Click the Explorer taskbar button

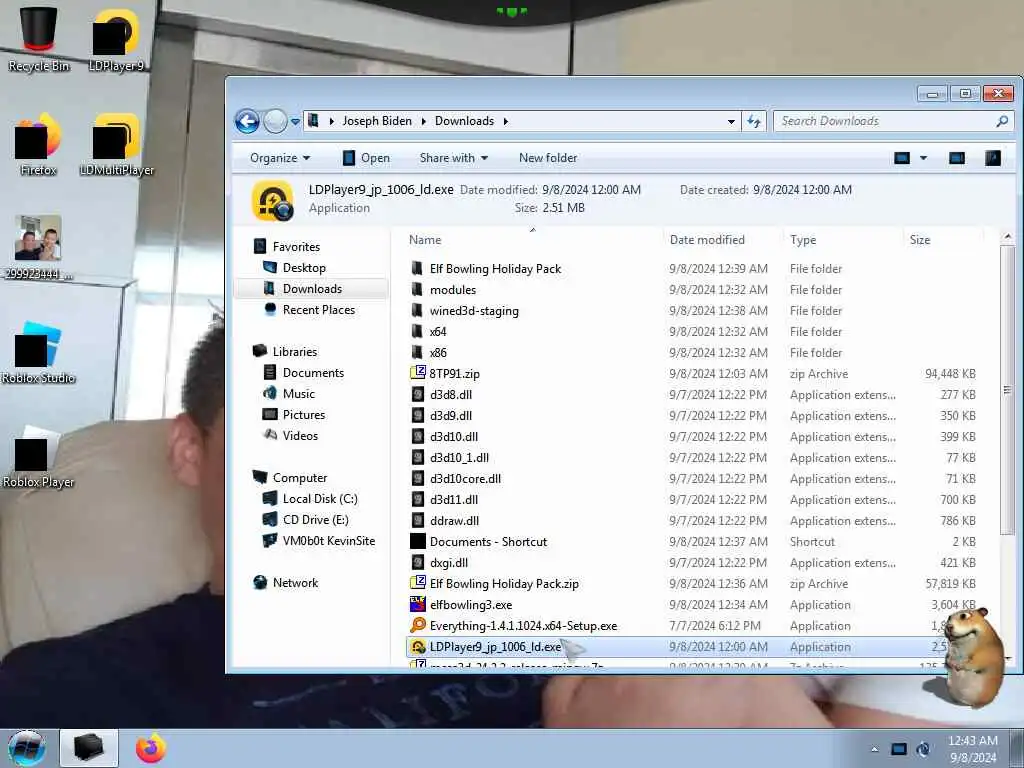click(89, 748)
